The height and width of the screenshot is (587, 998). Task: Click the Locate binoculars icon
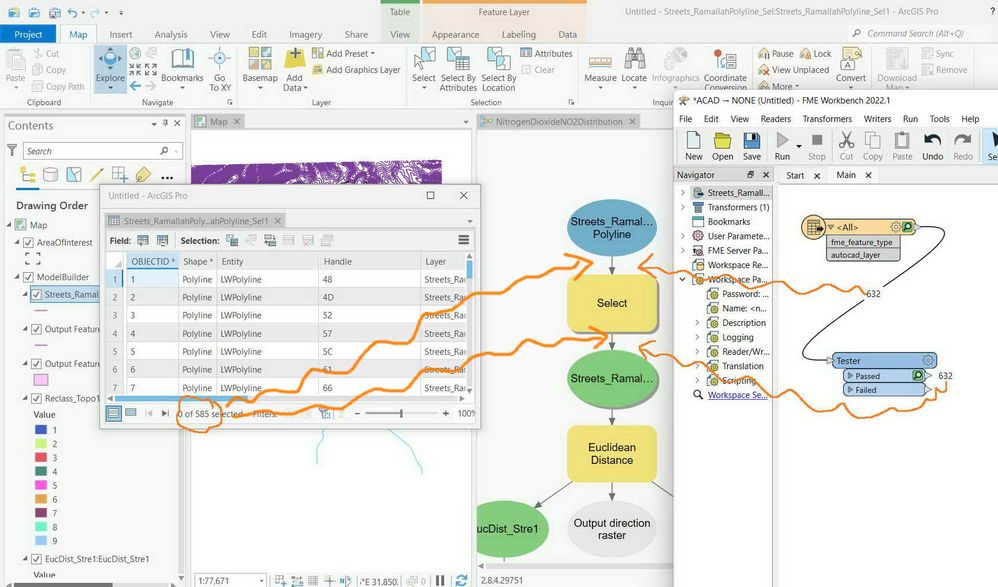(x=634, y=59)
